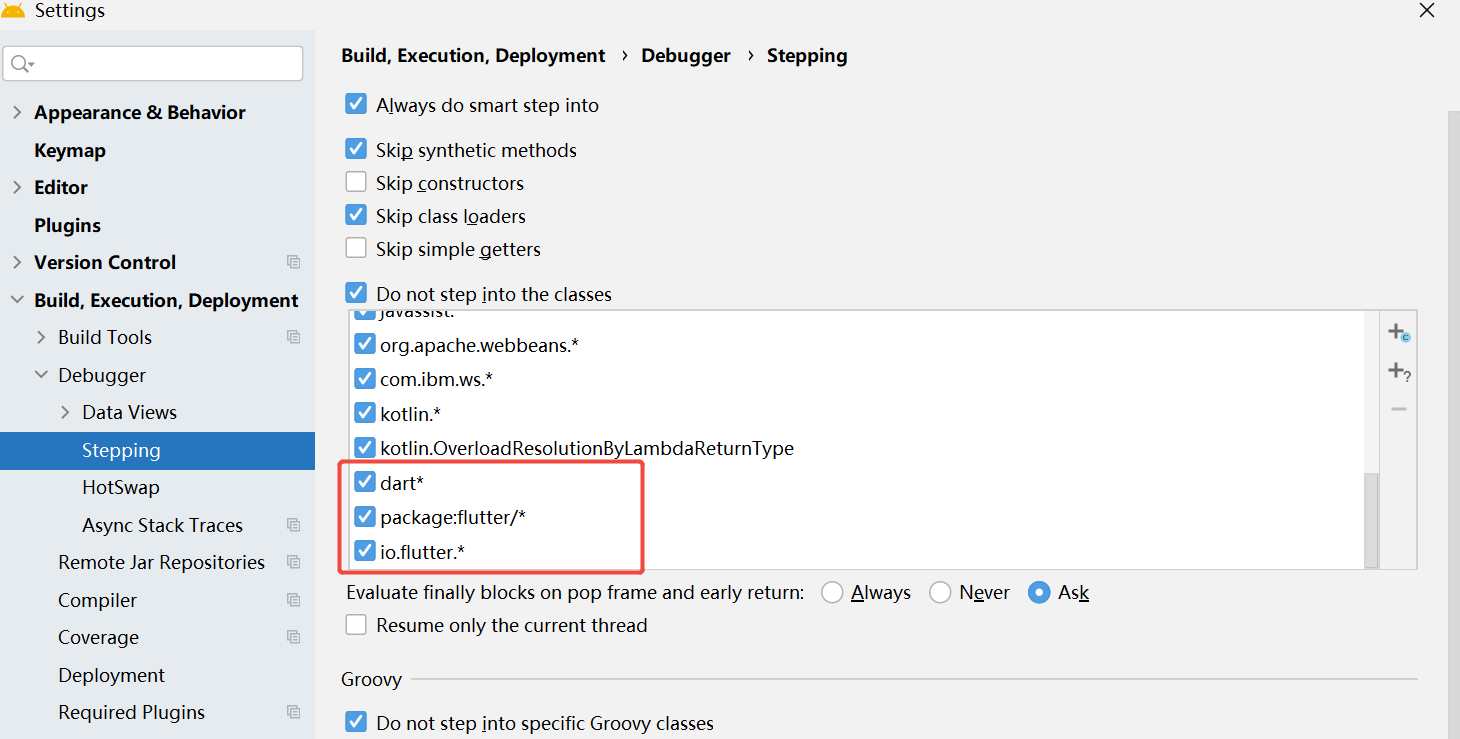Disable Skip class loaders
Viewport: 1460px width, 739px height.
point(356,215)
